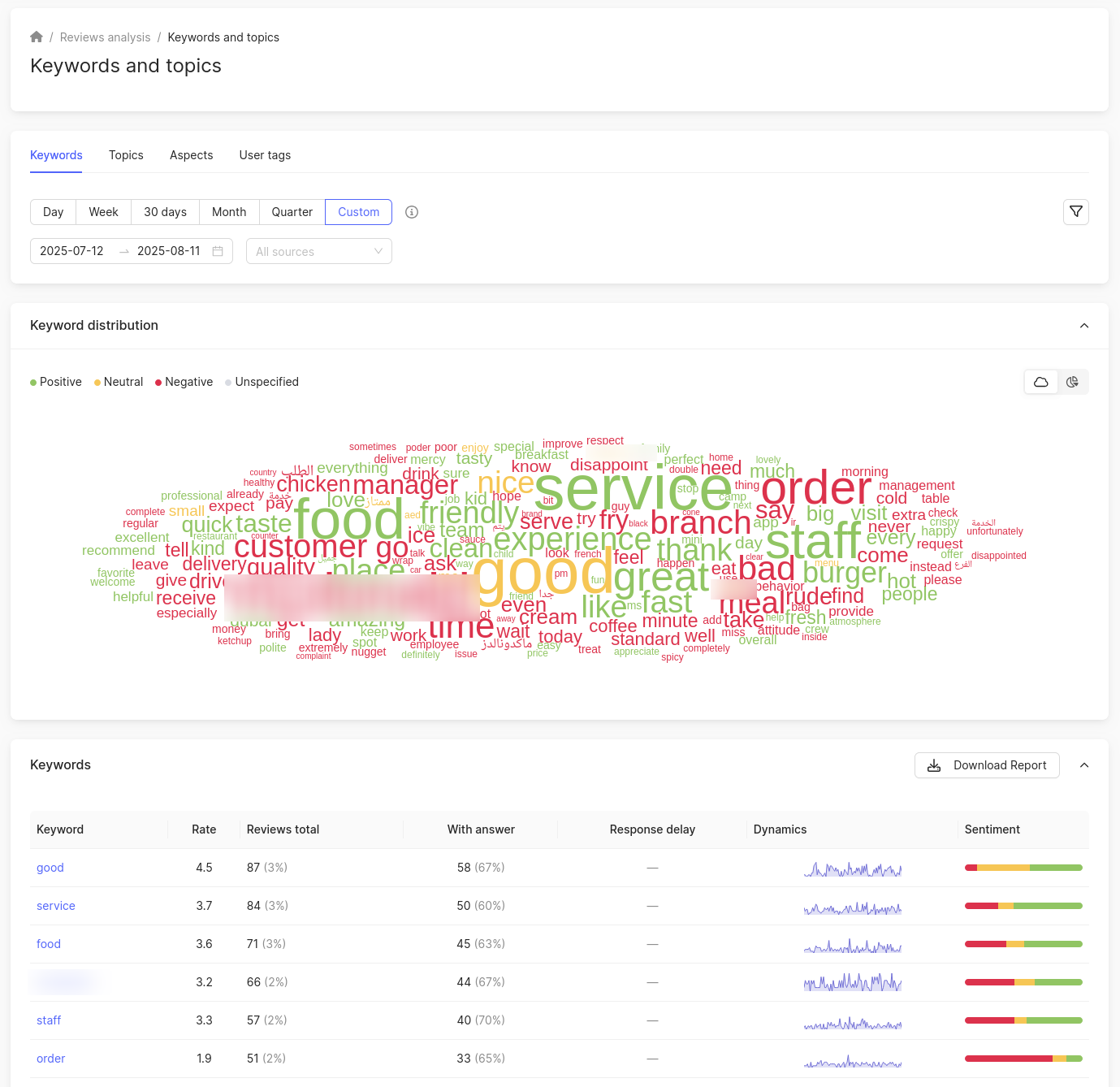Click the calendar icon in date range
The width and height of the screenshot is (1120, 1087).
tap(218, 251)
